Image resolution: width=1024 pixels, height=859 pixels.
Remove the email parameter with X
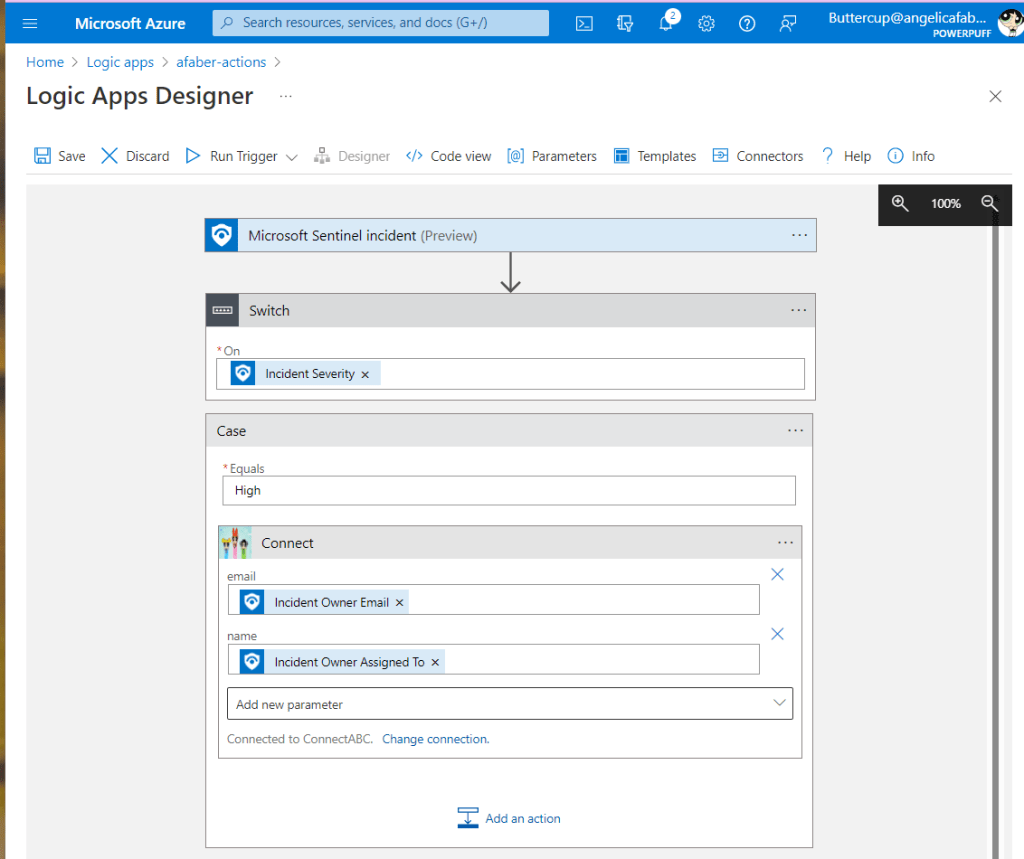coord(777,574)
